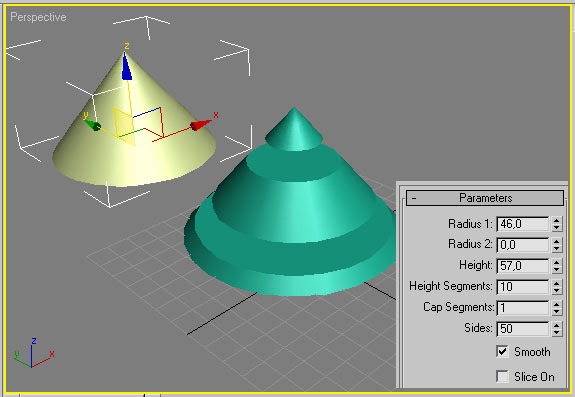Click the Cap Segments value field
The image size is (575, 397).
[523, 308]
